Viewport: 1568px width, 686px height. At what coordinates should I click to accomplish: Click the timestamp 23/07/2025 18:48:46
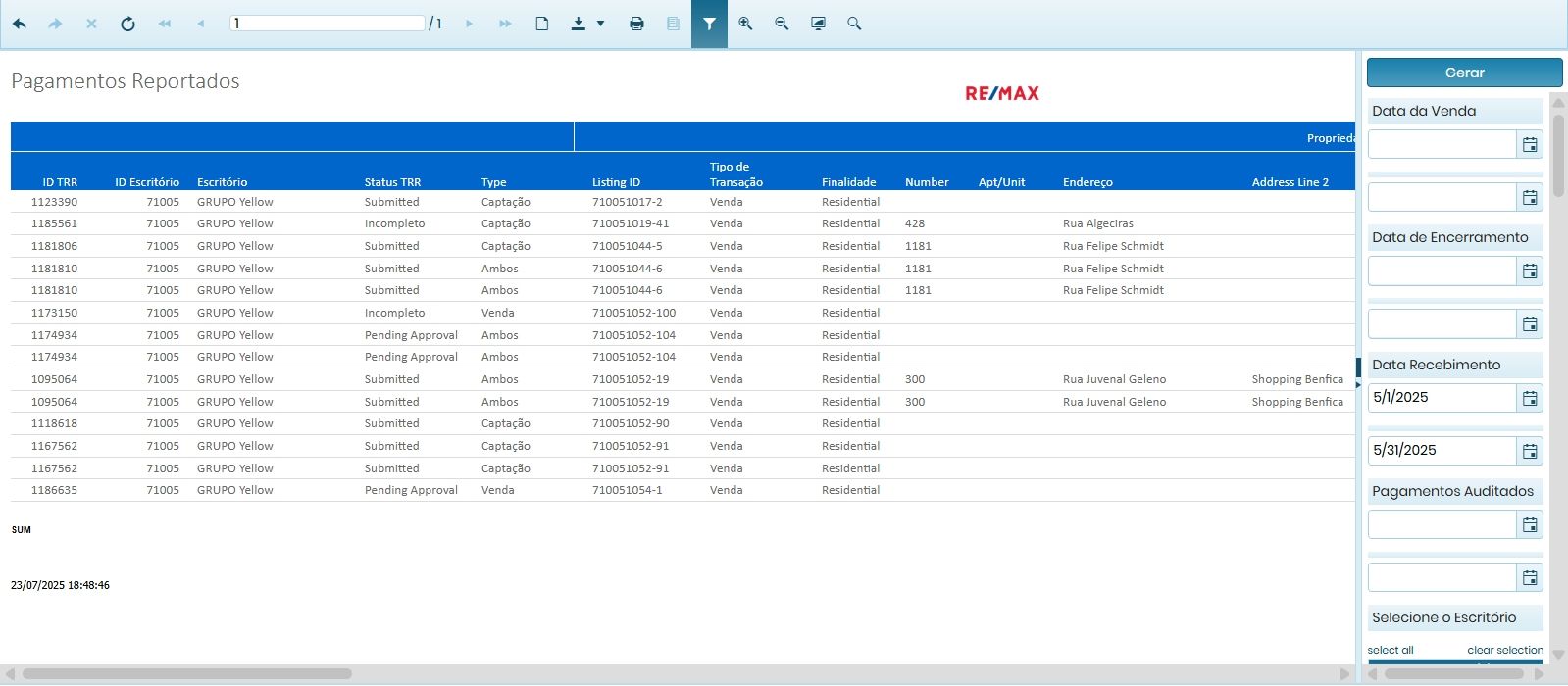coord(60,585)
